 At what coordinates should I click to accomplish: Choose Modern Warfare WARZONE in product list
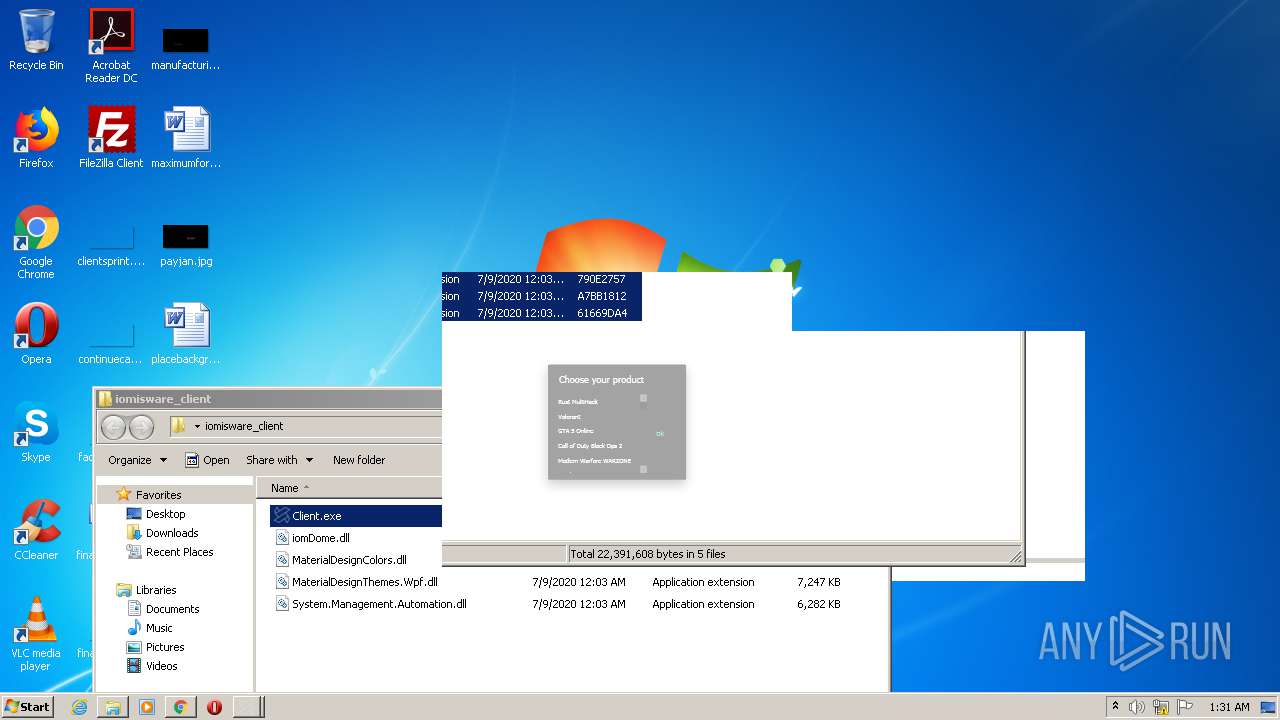(595, 461)
